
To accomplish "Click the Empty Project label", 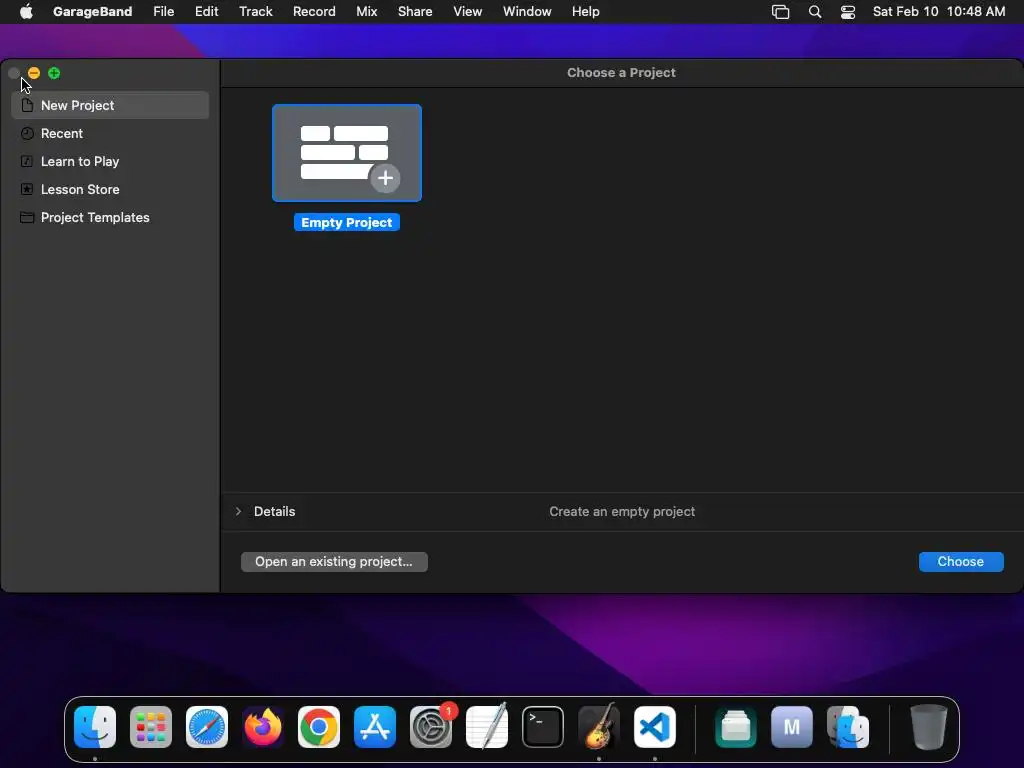I will pos(347,223).
